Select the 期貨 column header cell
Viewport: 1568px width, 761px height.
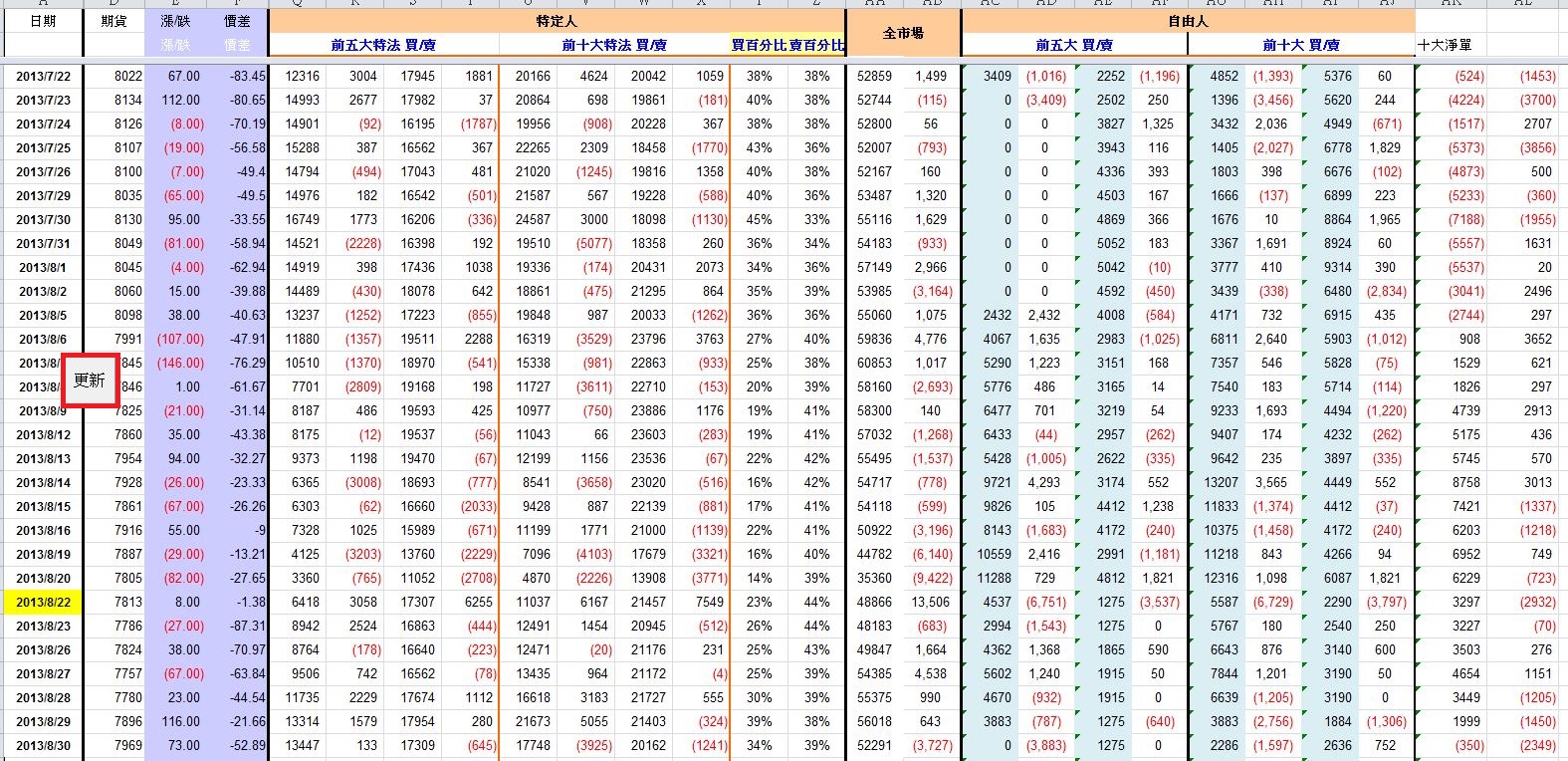114,21
